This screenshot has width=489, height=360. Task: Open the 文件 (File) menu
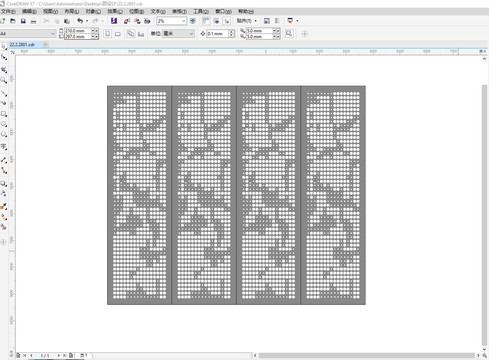pos(8,11)
